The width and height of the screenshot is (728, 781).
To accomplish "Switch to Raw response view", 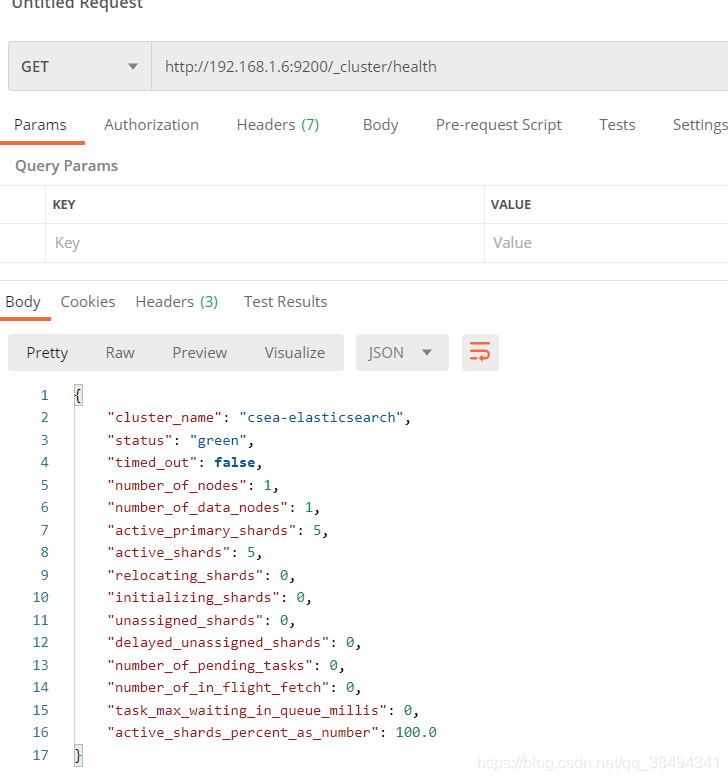I will (x=120, y=352).
